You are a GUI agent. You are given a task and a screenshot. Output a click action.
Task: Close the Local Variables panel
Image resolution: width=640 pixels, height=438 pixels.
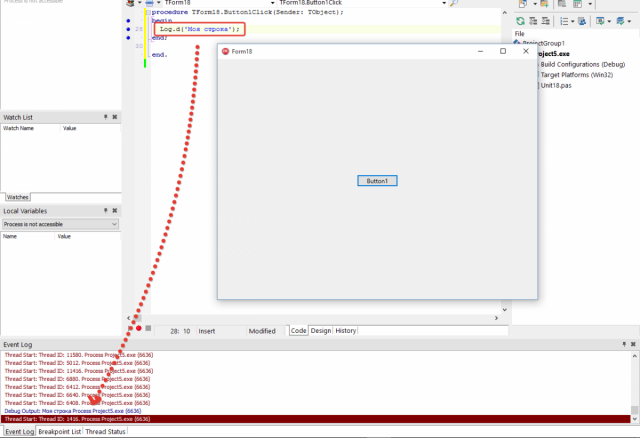tap(115, 211)
